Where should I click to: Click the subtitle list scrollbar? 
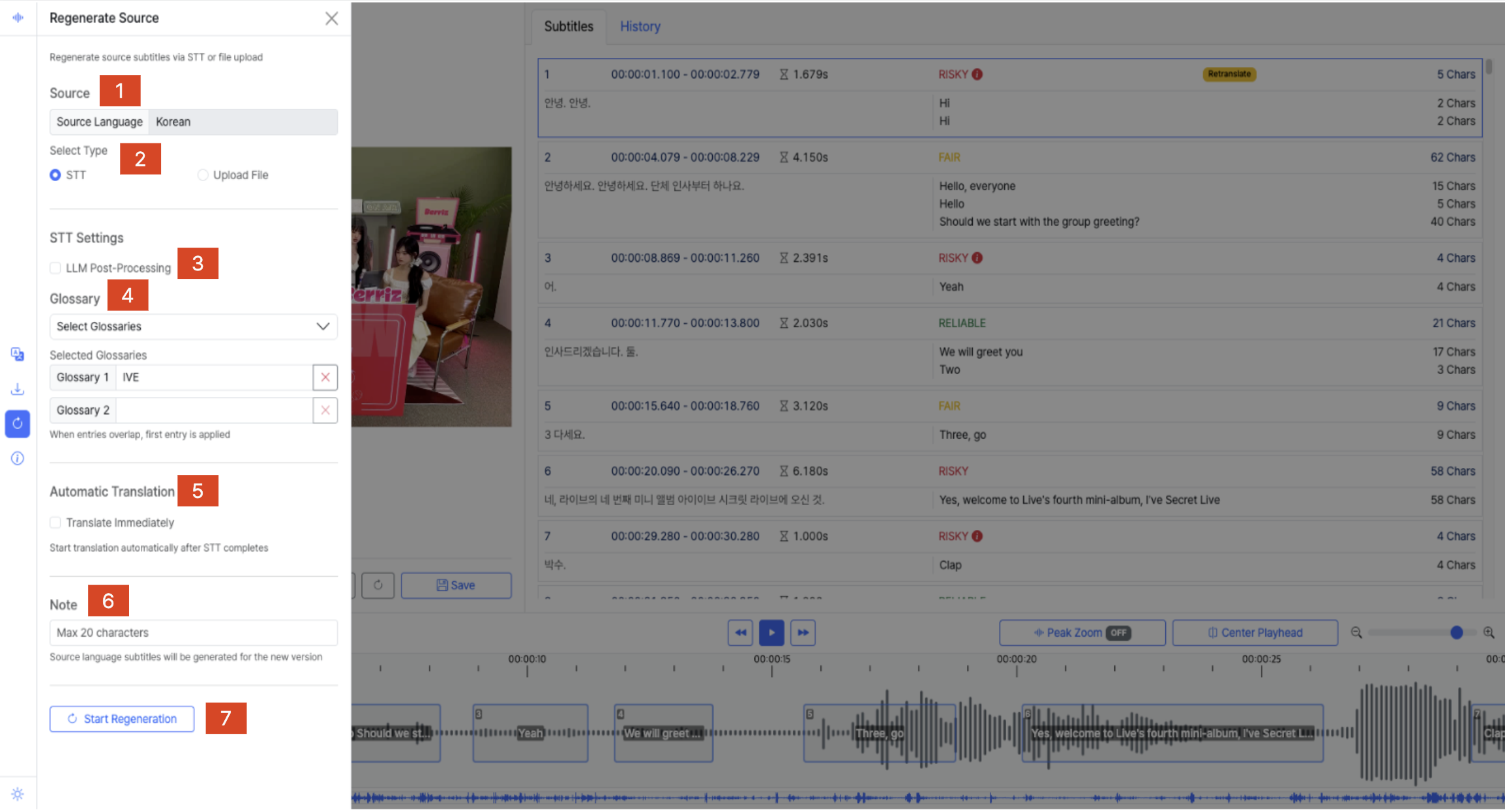pos(1489,67)
